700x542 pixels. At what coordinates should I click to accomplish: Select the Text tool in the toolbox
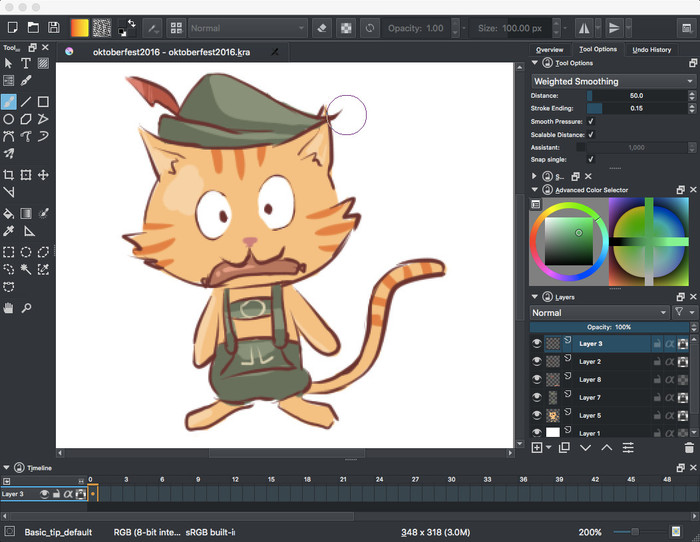(26, 64)
